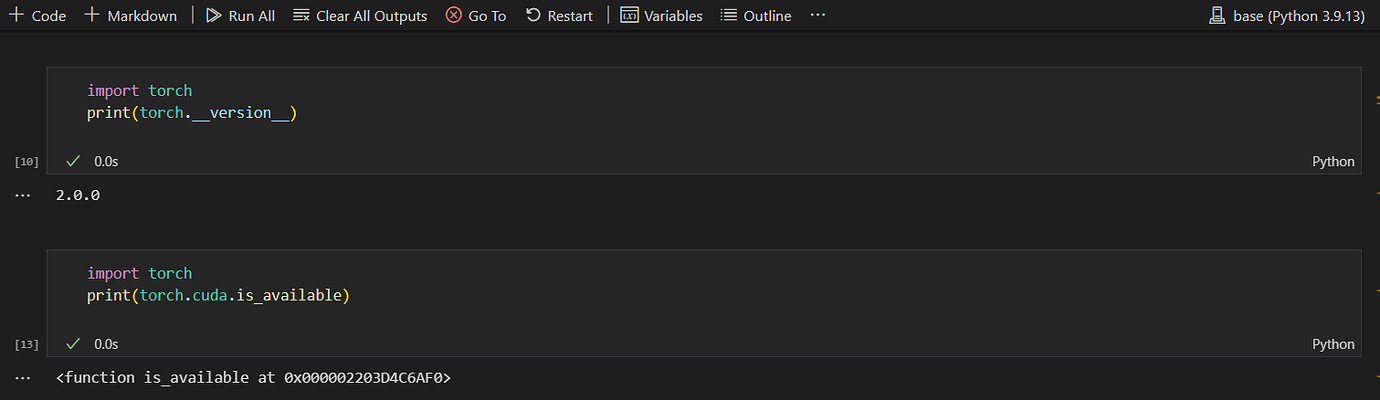Image resolution: width=1380 pixels, height=400 pixels.
Task: Change language mode of second cell (Python)
Action: [1333, 344]
